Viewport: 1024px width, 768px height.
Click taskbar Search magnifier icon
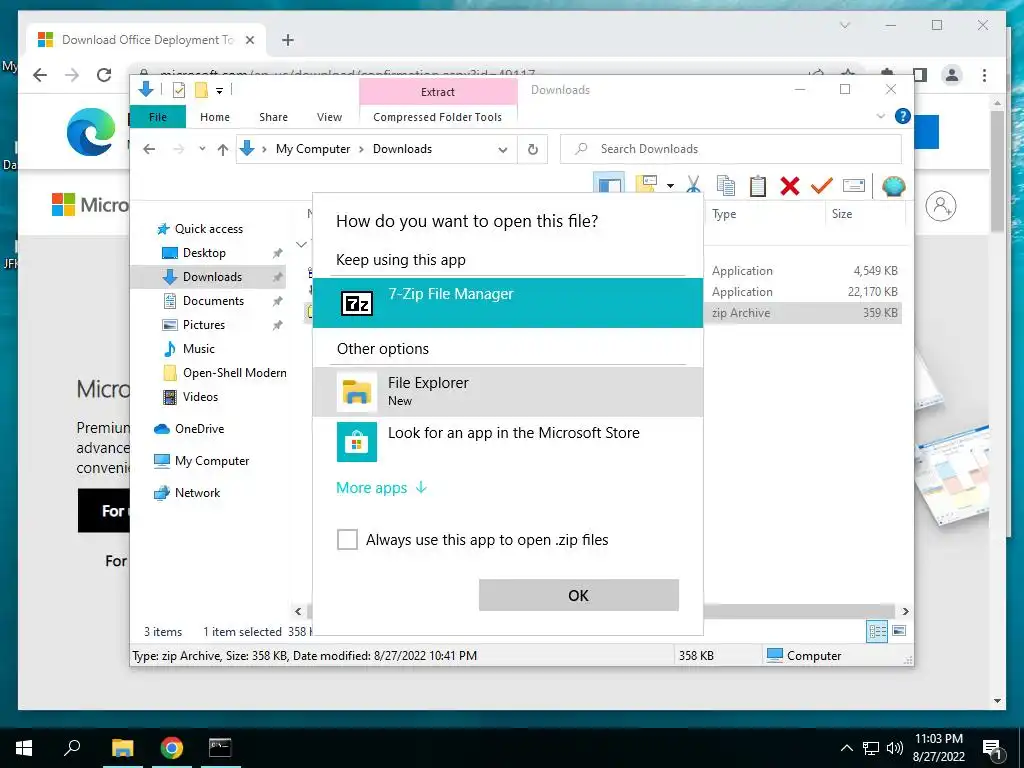(x=72, y=748)
